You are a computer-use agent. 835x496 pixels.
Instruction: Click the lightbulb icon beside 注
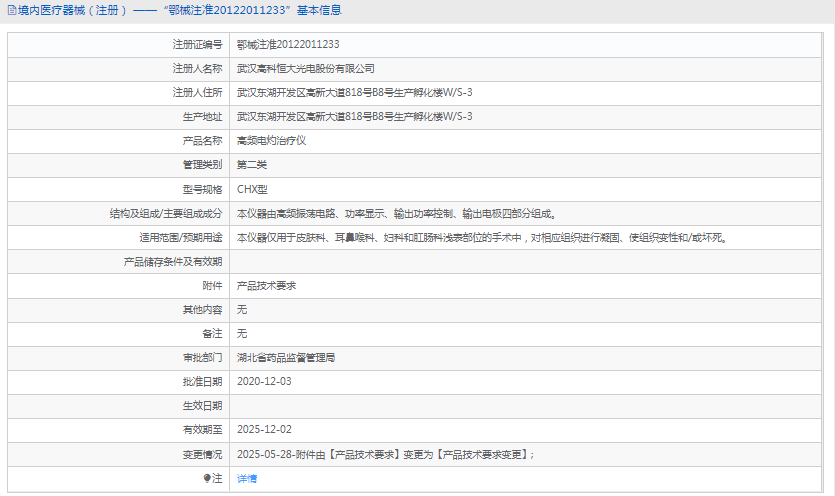pos(207,478)
